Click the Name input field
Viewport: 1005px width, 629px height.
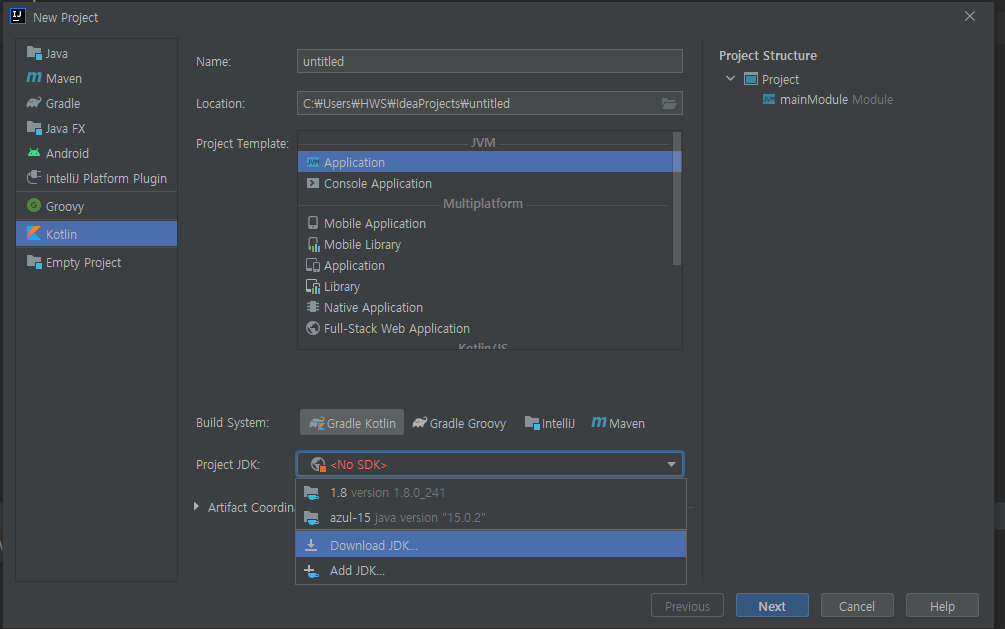tap(490, 62)
